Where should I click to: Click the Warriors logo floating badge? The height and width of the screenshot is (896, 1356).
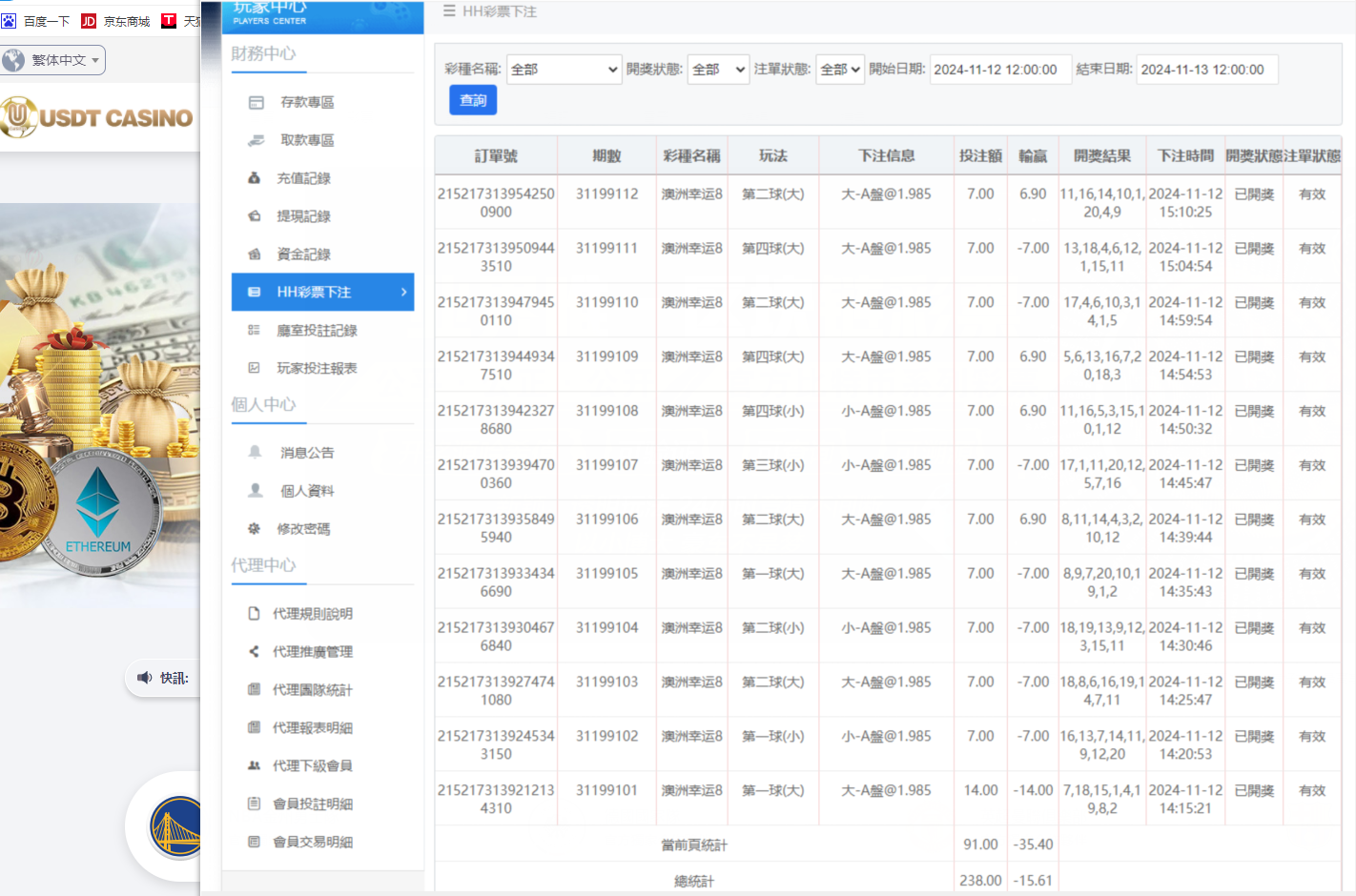tap(175, 826)
